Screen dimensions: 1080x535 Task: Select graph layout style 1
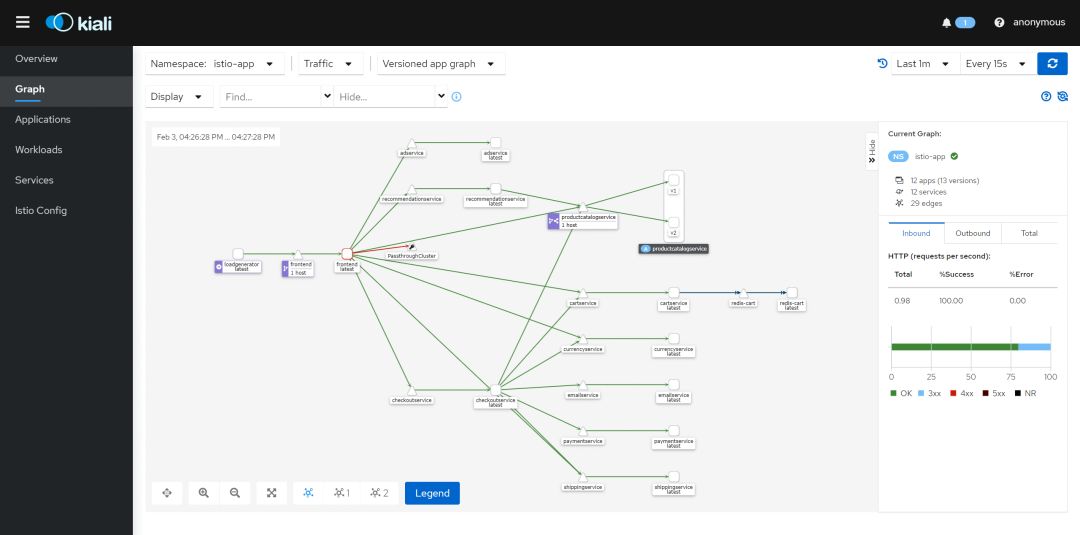tap(342, 493)
